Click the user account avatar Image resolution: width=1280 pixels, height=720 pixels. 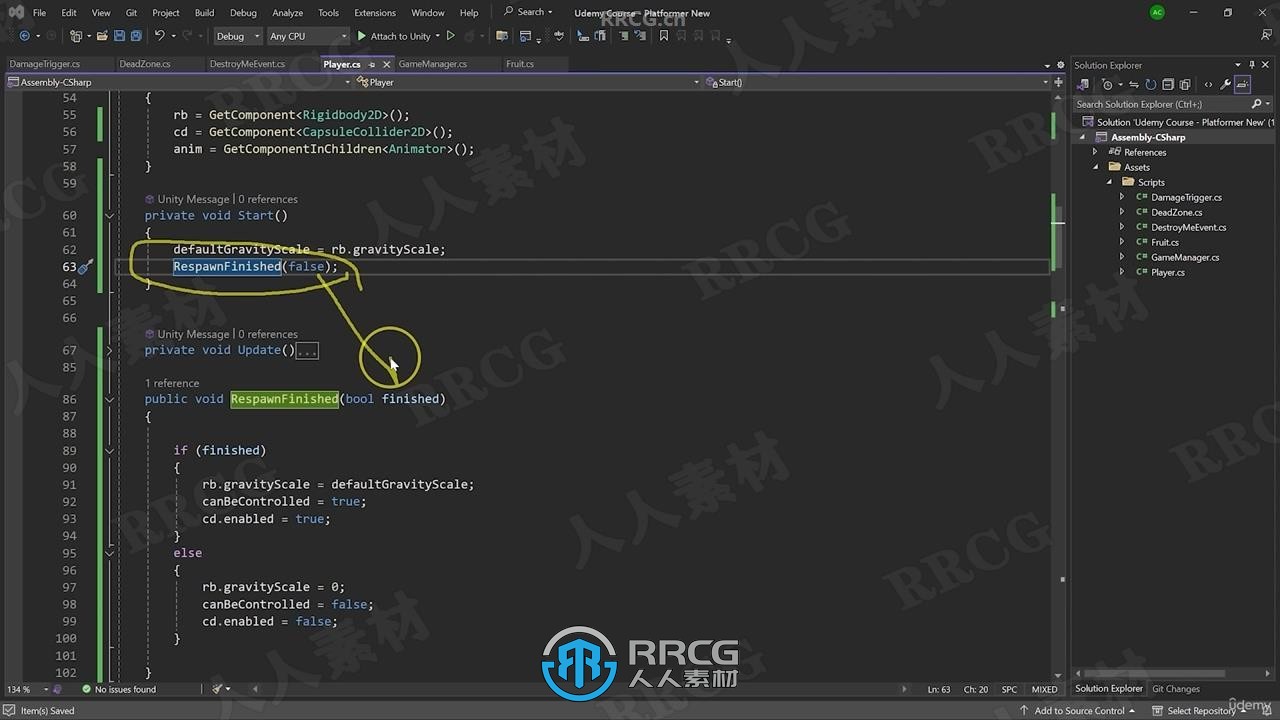pyautogui.click(x=1157, y=12)
